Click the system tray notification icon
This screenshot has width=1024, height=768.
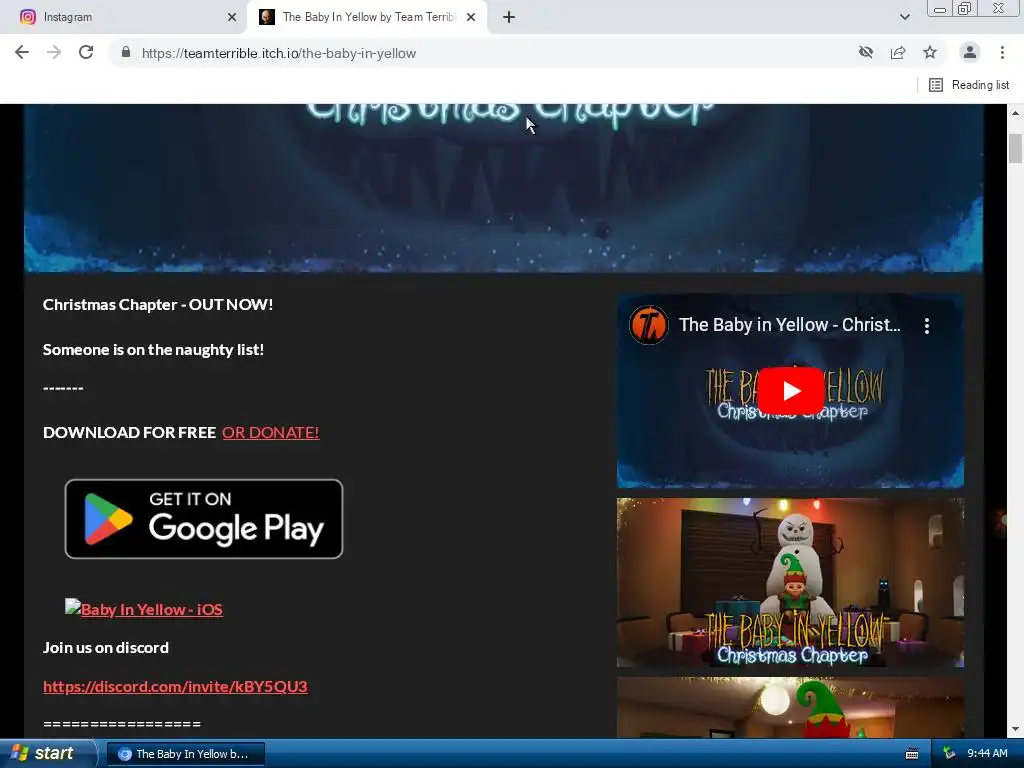tap(949, 754)
